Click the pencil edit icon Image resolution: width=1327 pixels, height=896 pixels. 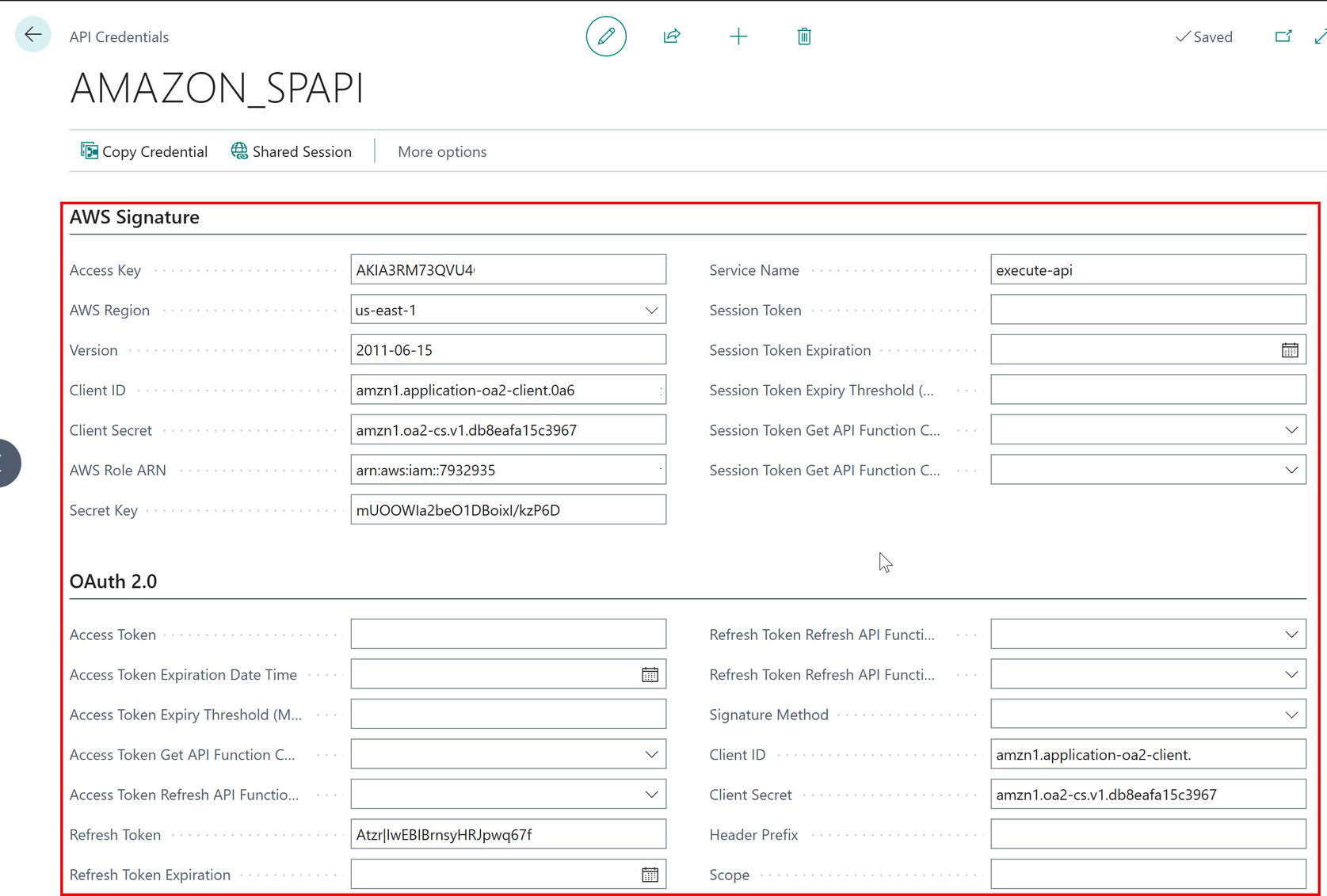pos(606,36)
